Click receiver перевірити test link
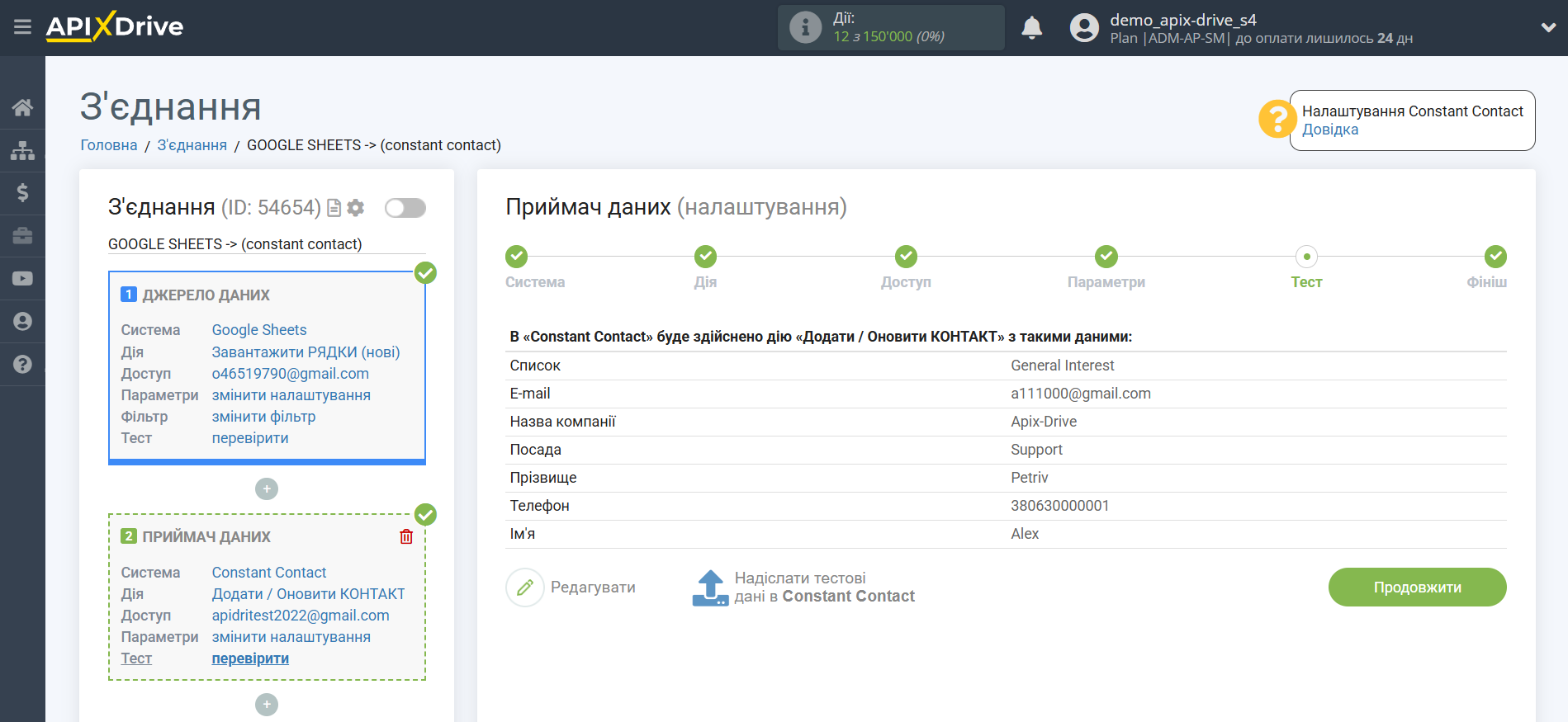1568x722 pixels. [x=250, y=658]
